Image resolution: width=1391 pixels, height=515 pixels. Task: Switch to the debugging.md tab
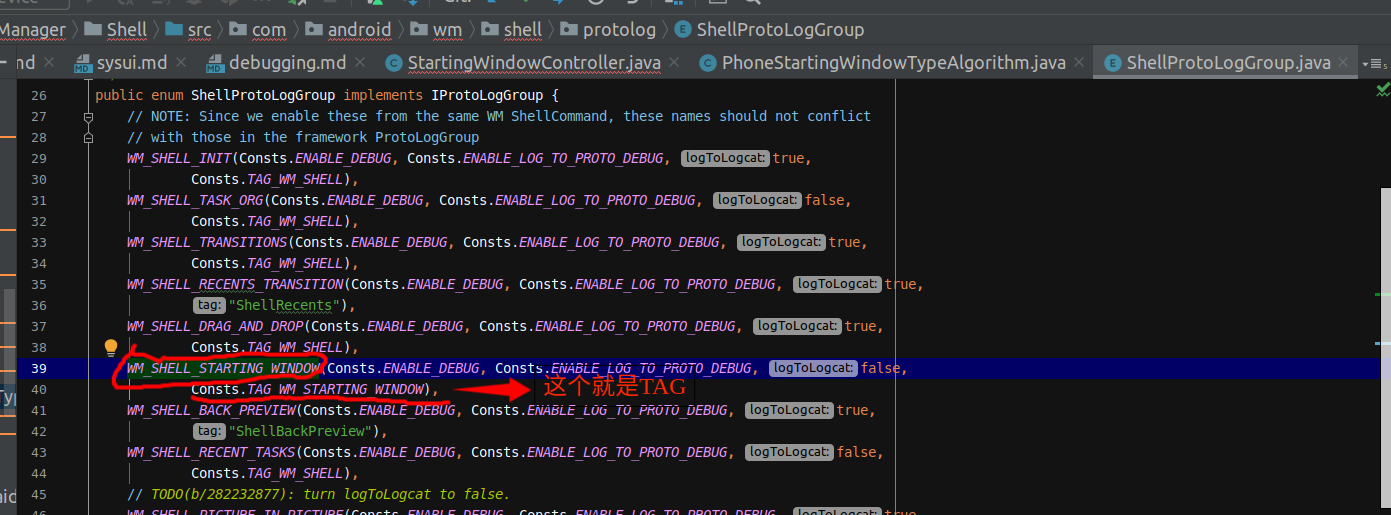(x=287, y=63)
